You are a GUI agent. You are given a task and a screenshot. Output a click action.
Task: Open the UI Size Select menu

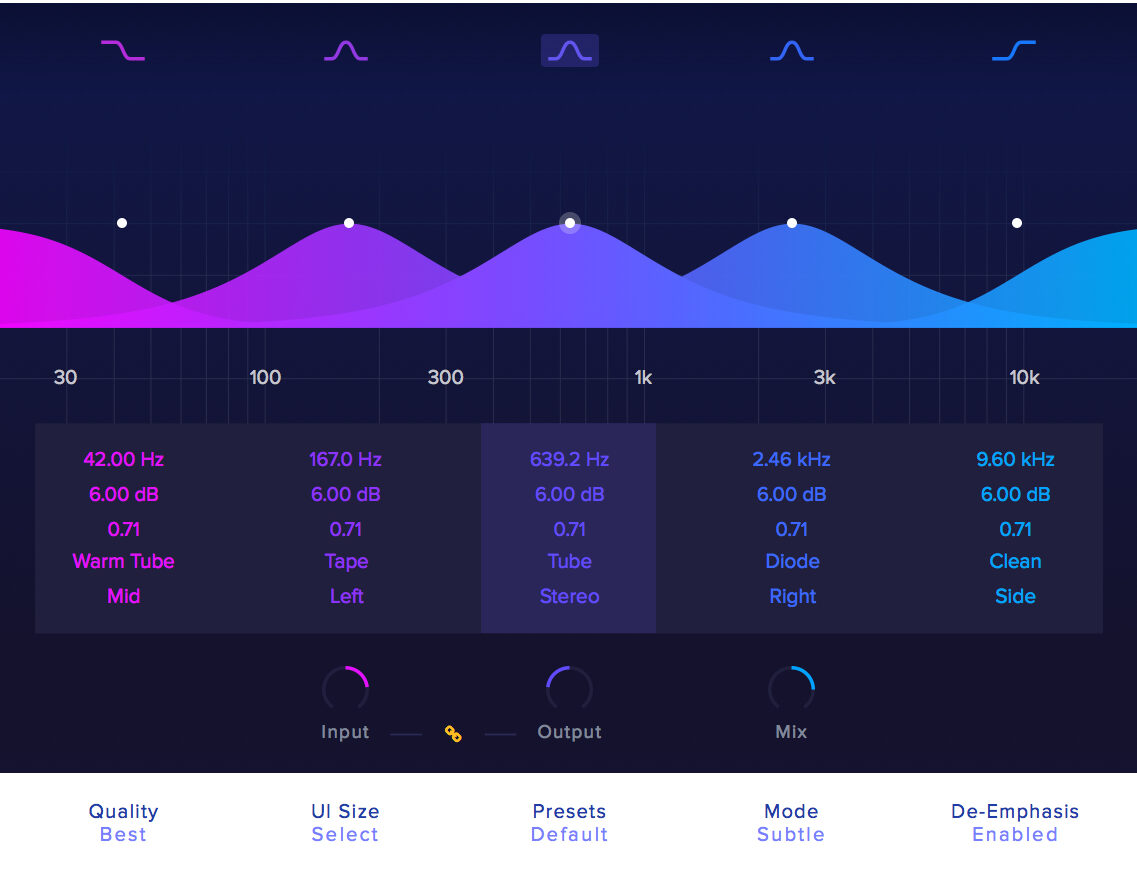[x=345, y=823]
